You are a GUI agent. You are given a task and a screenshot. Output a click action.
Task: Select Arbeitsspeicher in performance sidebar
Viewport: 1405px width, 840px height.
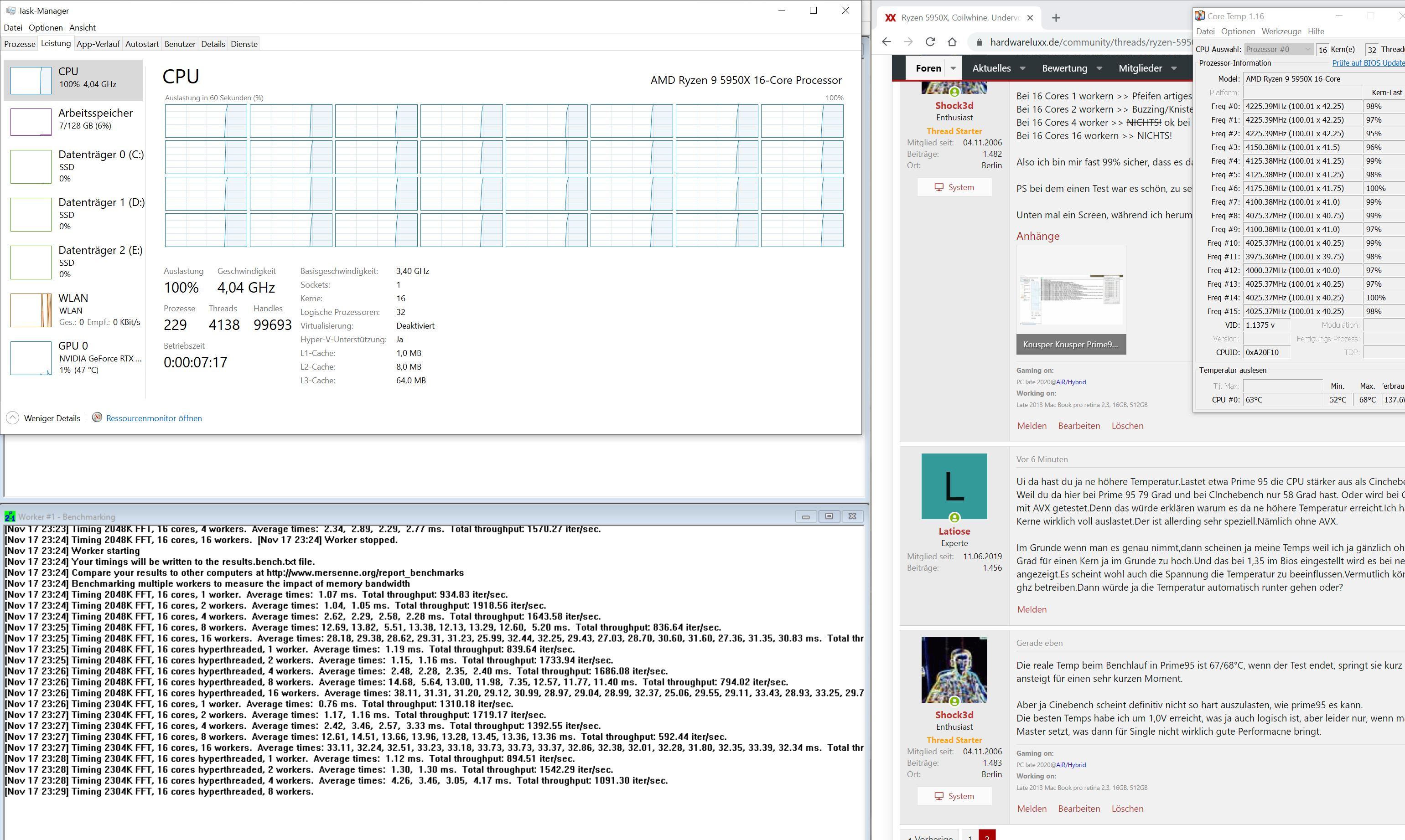73,121
